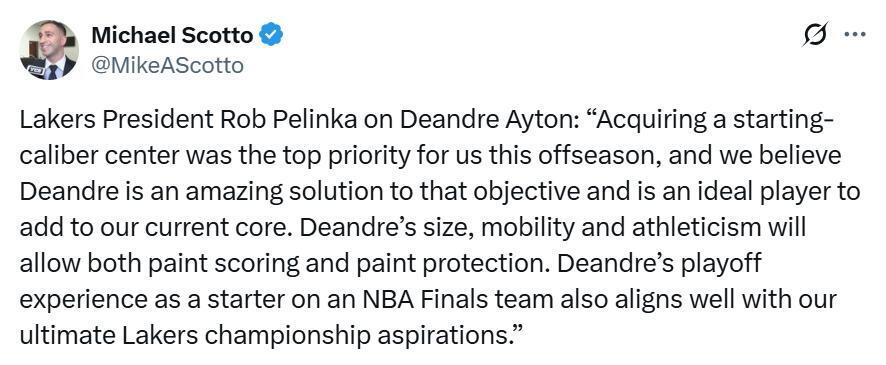Select the name "Rob Pelinka" in tweet
Screen dimensions: 886x365
tap(277, 120)
